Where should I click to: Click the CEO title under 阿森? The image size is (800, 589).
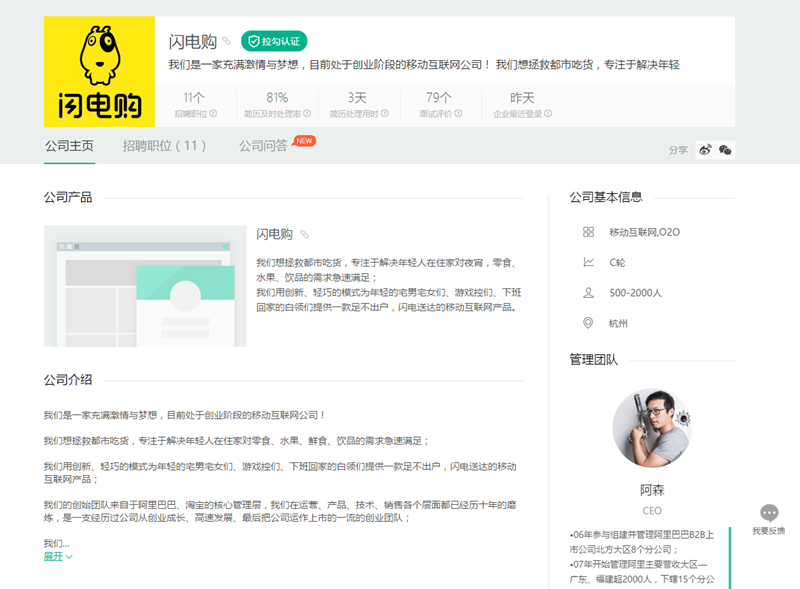[x=652, y=511]
